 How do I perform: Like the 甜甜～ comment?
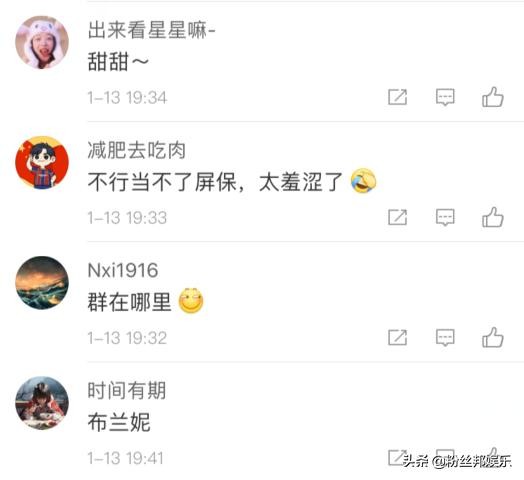tap(493, 97)
